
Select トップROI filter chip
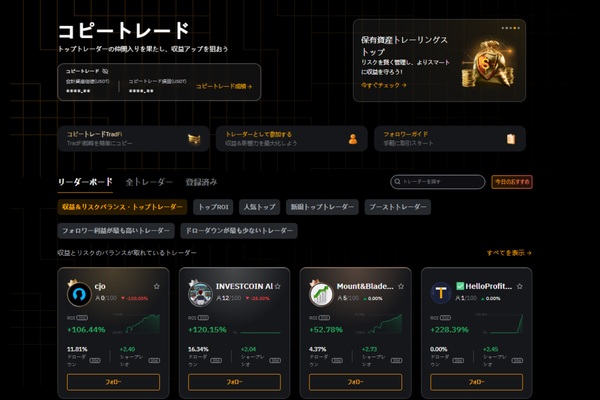pyautogui.click(x=213, y=207)
